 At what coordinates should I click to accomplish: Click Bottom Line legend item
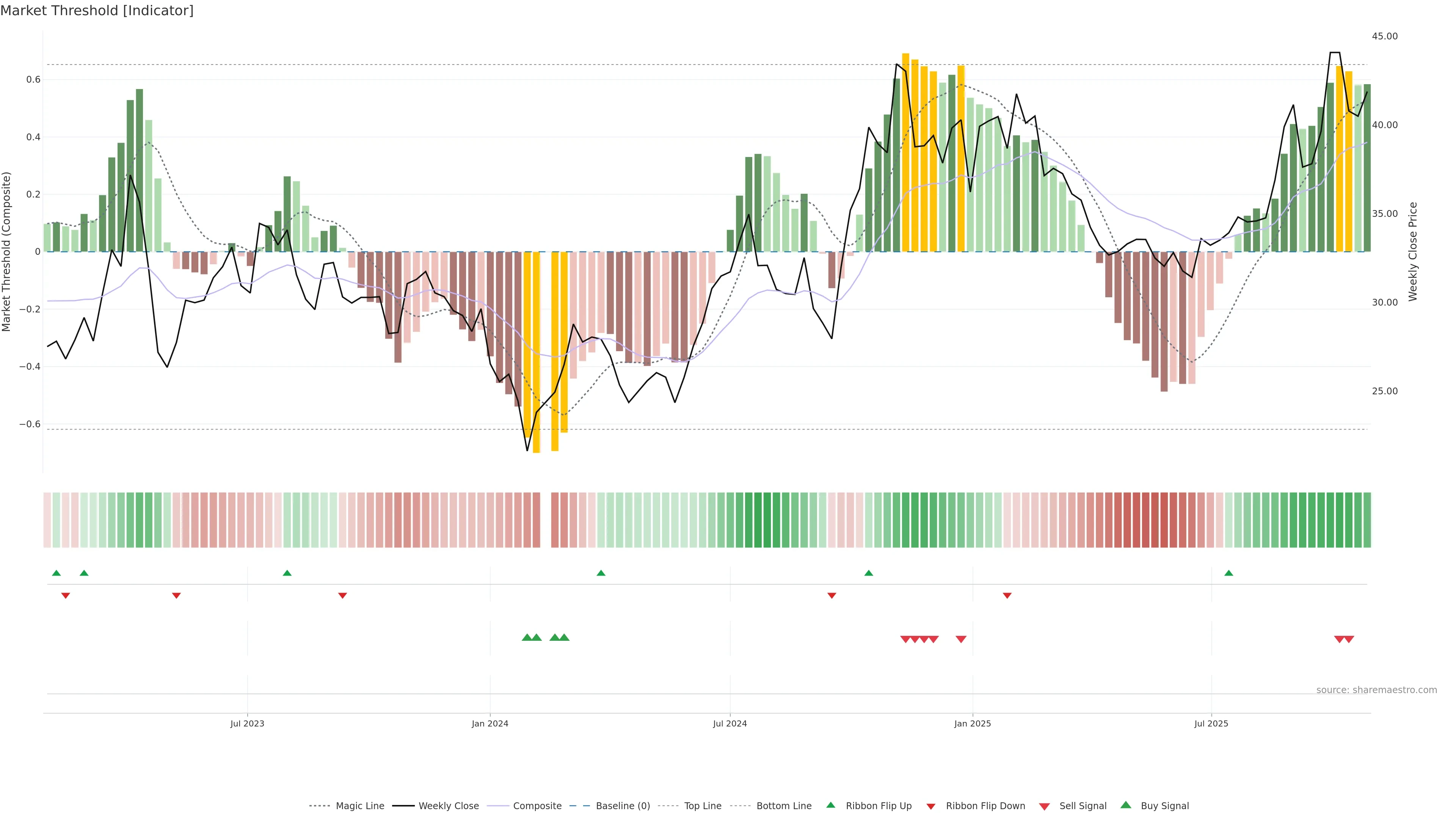point(783,806)
